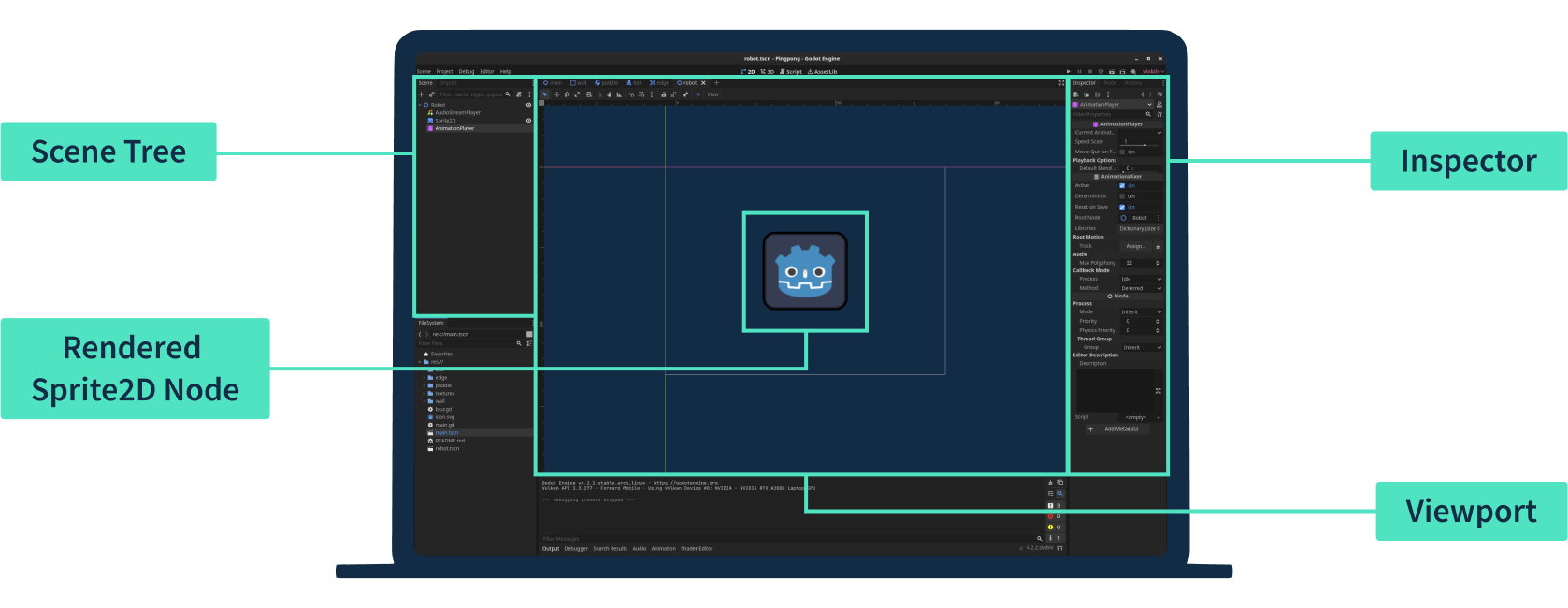Open the Debugger bottom panel tab
1568x608 pixels.
tap(576, 549)
